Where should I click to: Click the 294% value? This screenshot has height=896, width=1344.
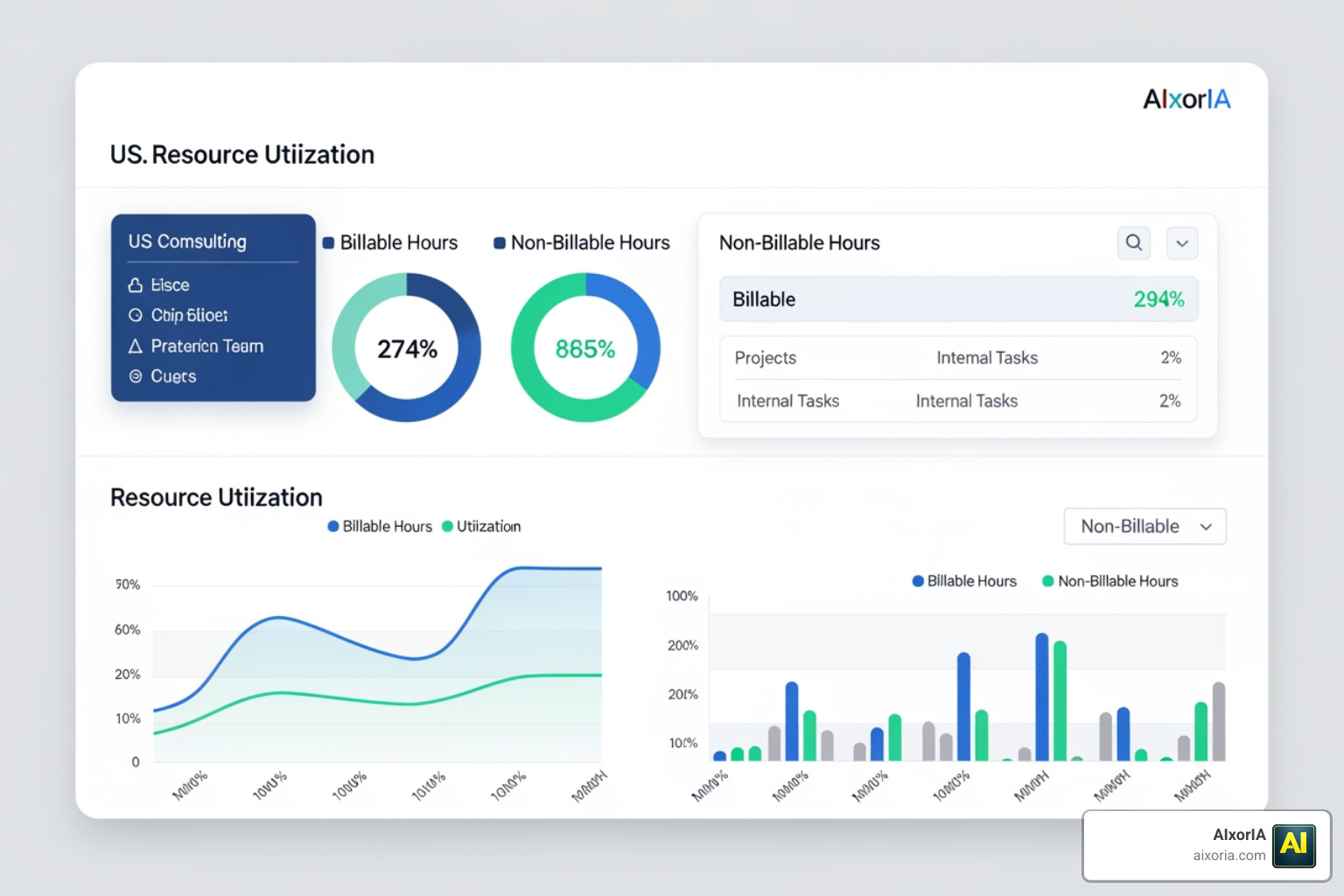point(1158,299)
